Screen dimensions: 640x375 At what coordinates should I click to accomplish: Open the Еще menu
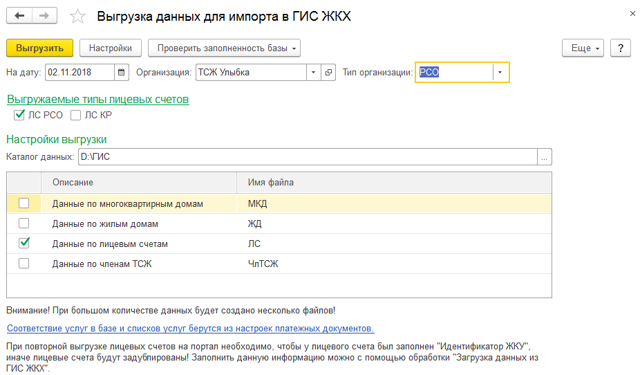coord(582,48)
